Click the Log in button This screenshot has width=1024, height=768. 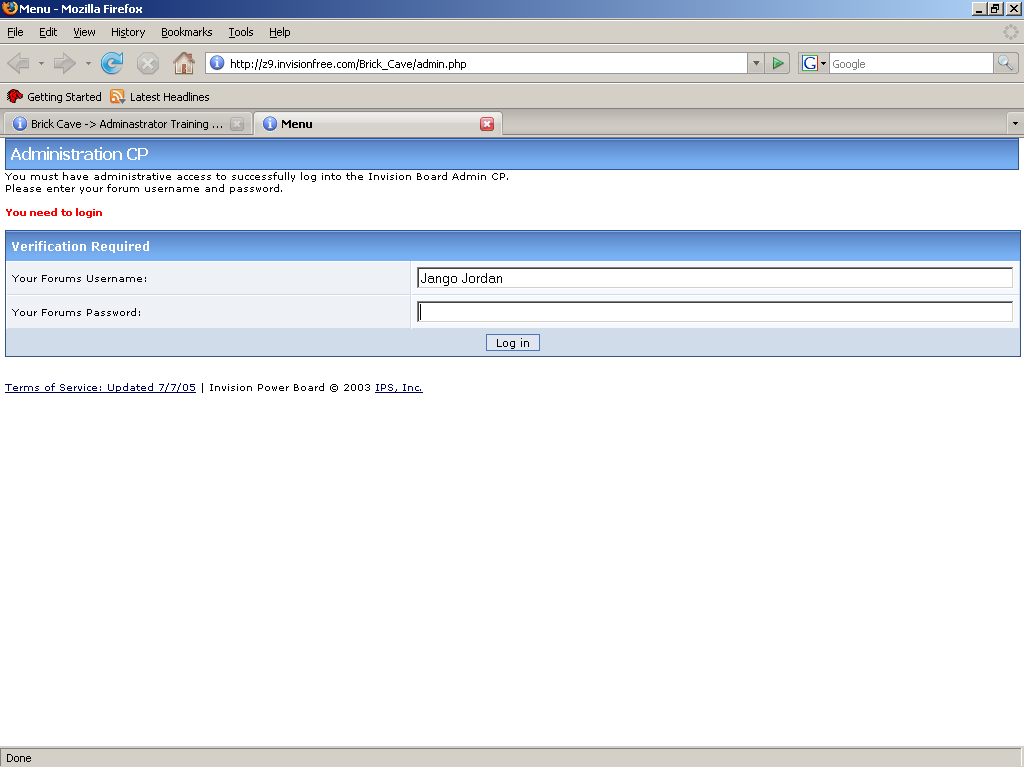pyautogui.click(x=513, y=343)
